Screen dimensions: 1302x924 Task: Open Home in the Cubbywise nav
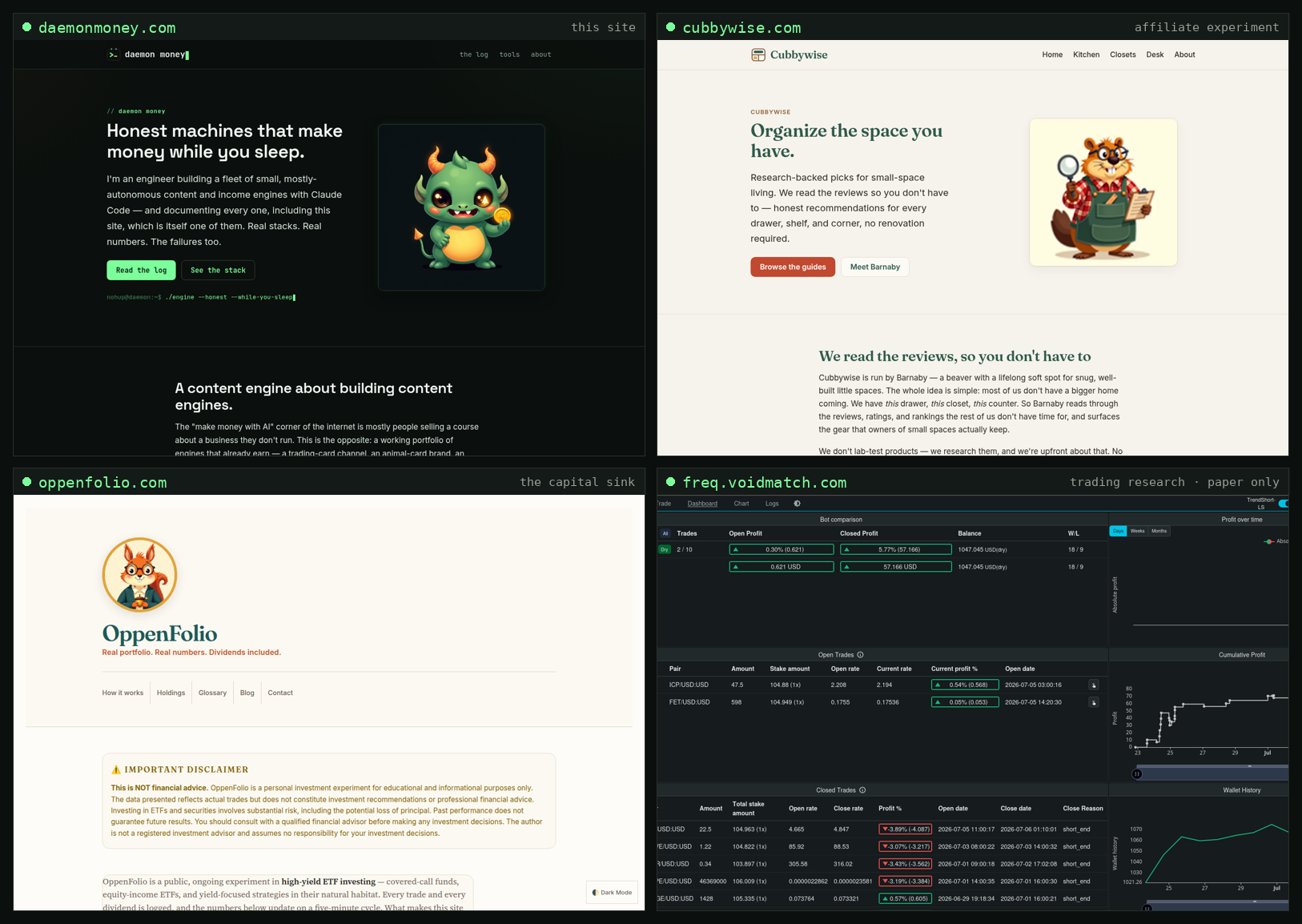tap(1052, 54)
